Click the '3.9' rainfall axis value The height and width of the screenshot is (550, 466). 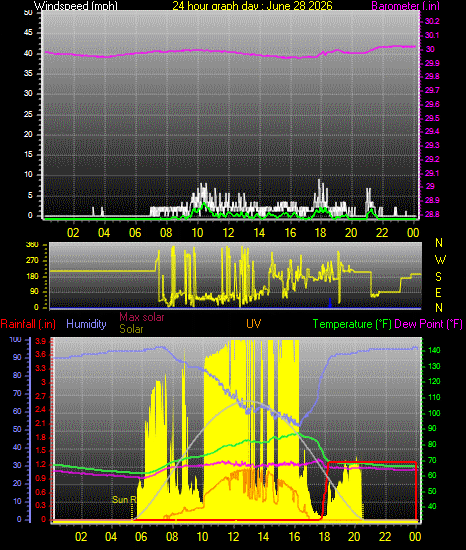(x=41, y=342)
